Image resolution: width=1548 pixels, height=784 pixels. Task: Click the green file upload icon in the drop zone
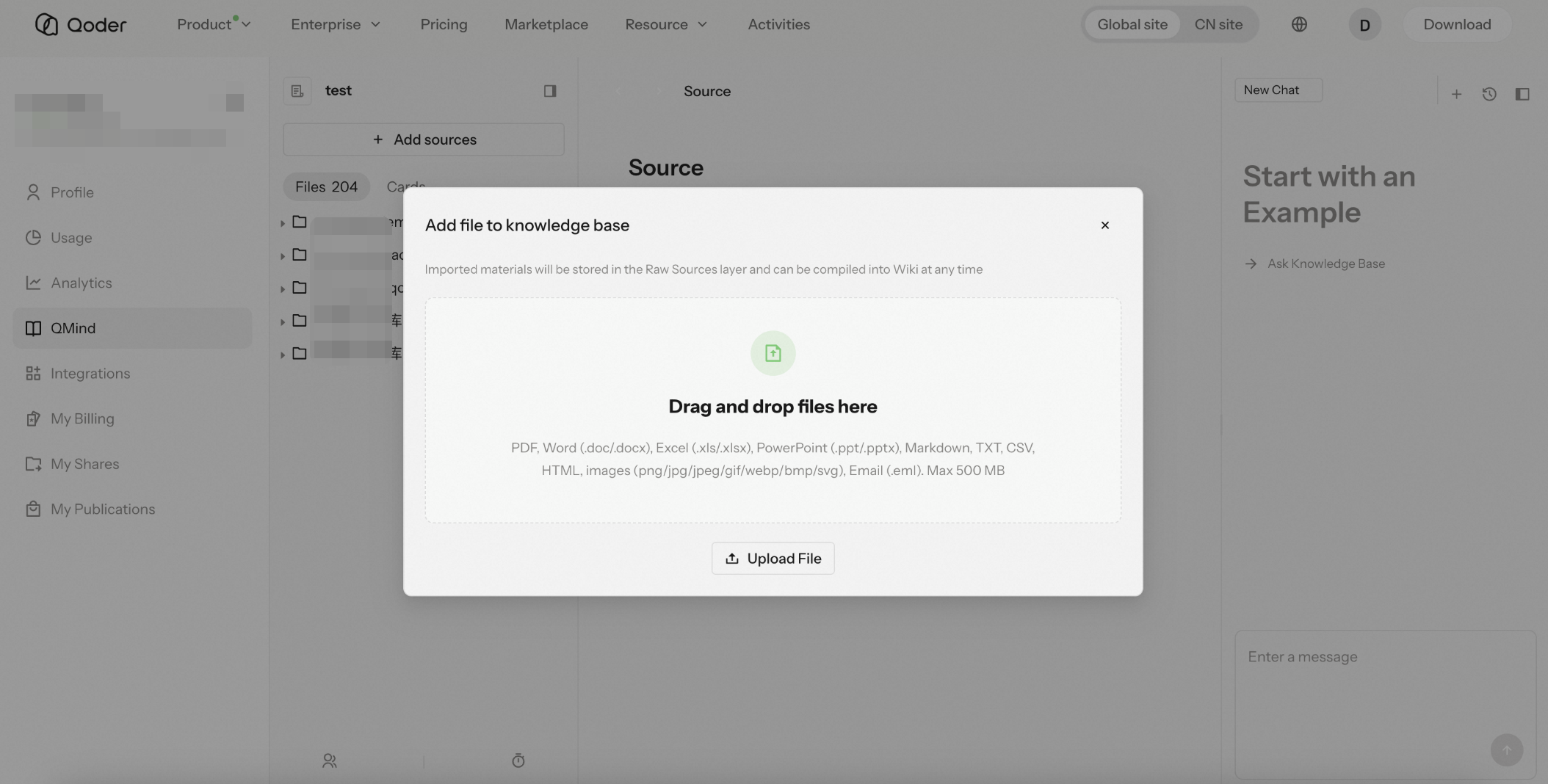click(773, 353)
